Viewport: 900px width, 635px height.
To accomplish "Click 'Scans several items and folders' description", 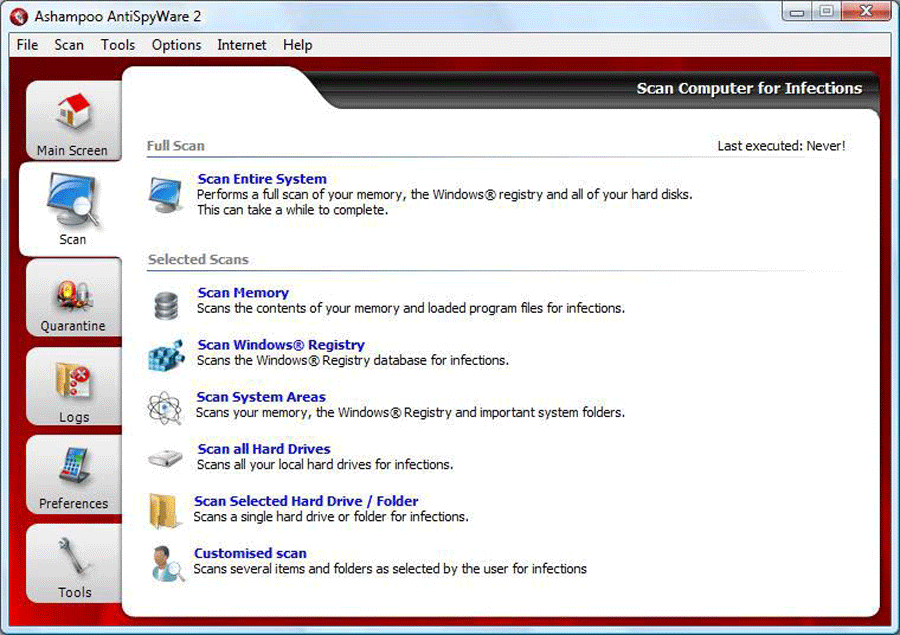I will (x=390, y=569).
